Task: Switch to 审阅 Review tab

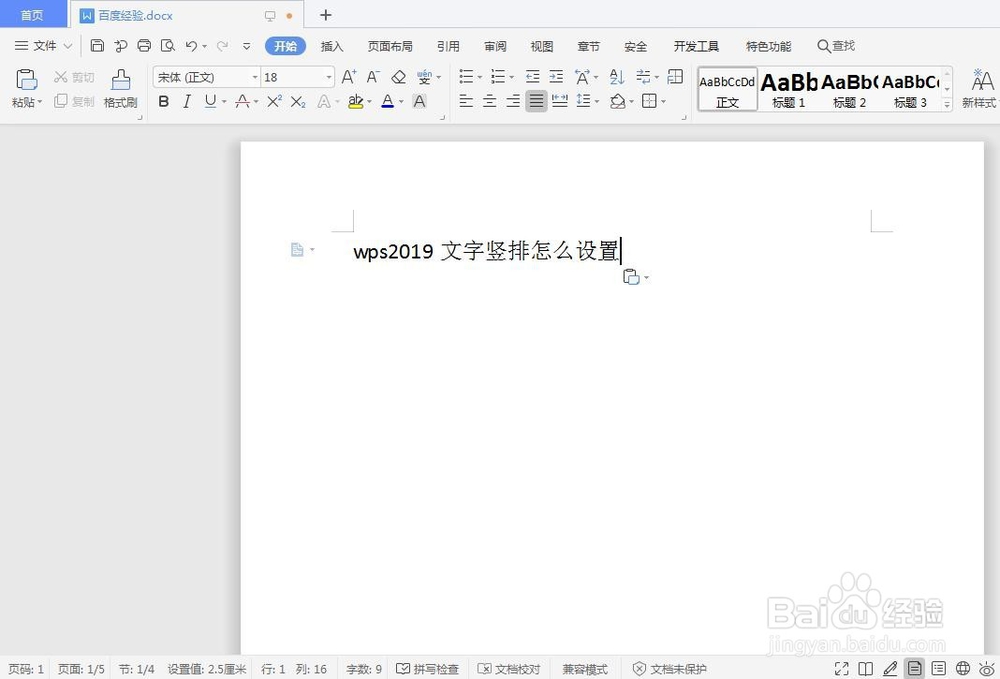Action: click(495, 46)
